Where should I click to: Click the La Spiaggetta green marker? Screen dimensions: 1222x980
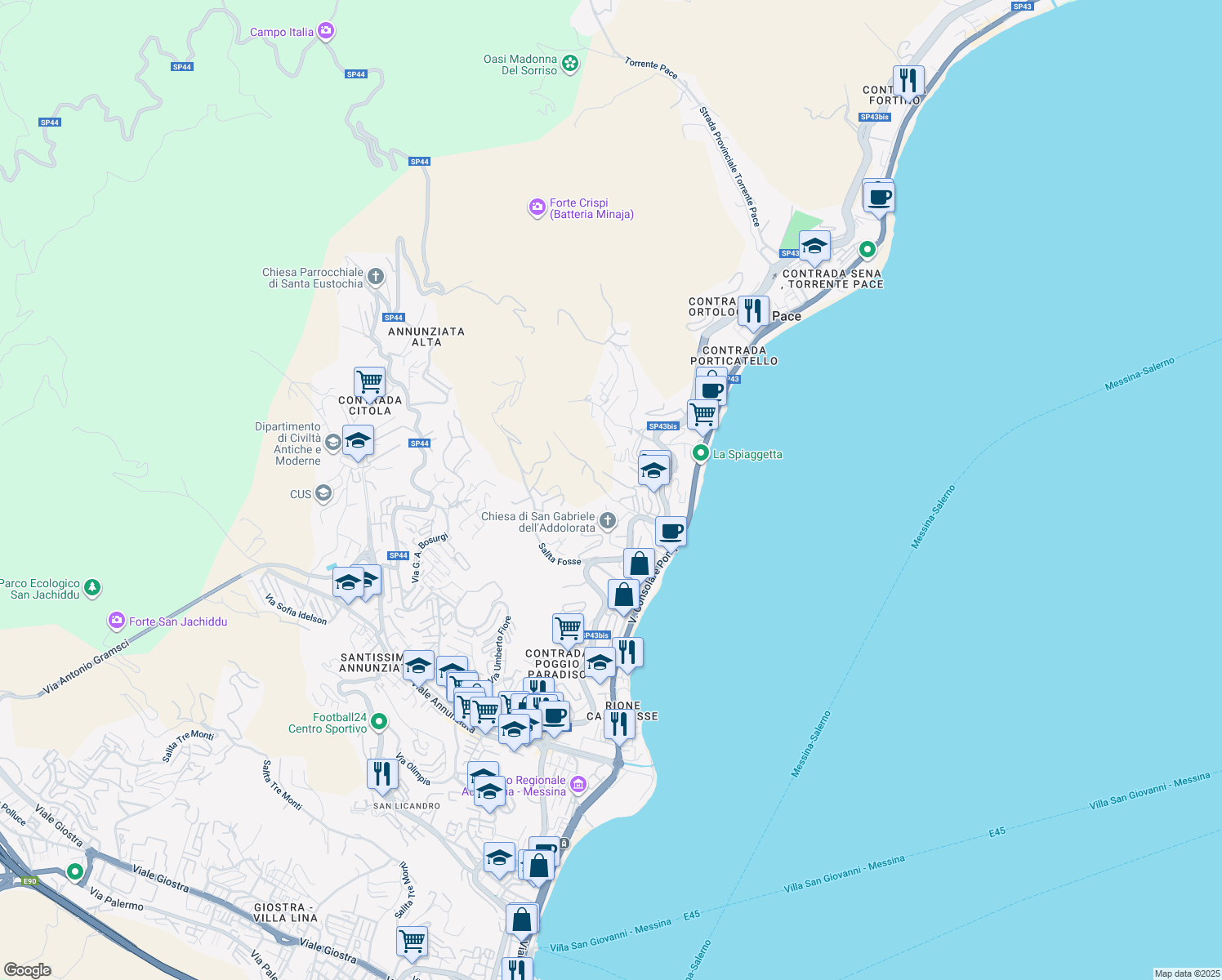[700, 452]
